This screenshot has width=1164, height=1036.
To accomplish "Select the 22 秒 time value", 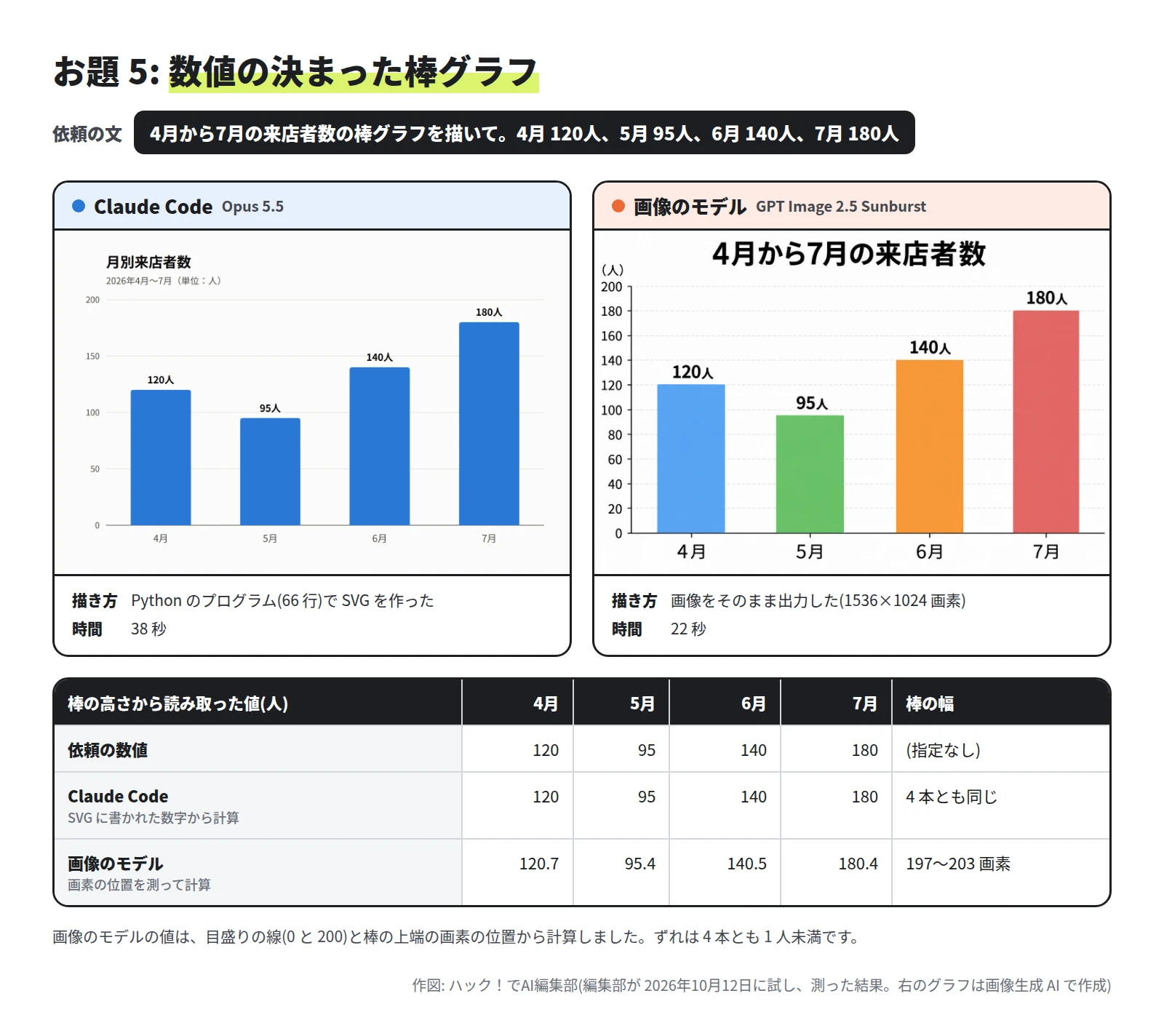I will [x=688, y=629].
